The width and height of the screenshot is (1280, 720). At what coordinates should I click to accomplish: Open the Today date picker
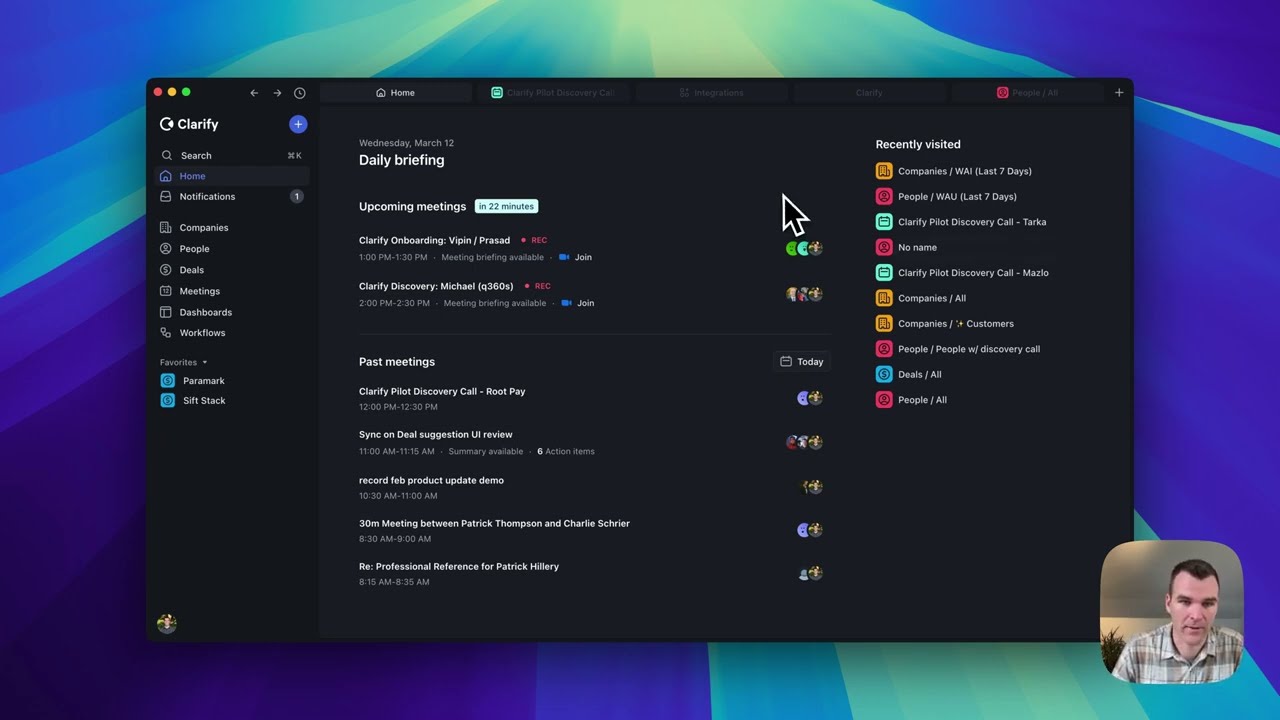(x=802, y=362)
